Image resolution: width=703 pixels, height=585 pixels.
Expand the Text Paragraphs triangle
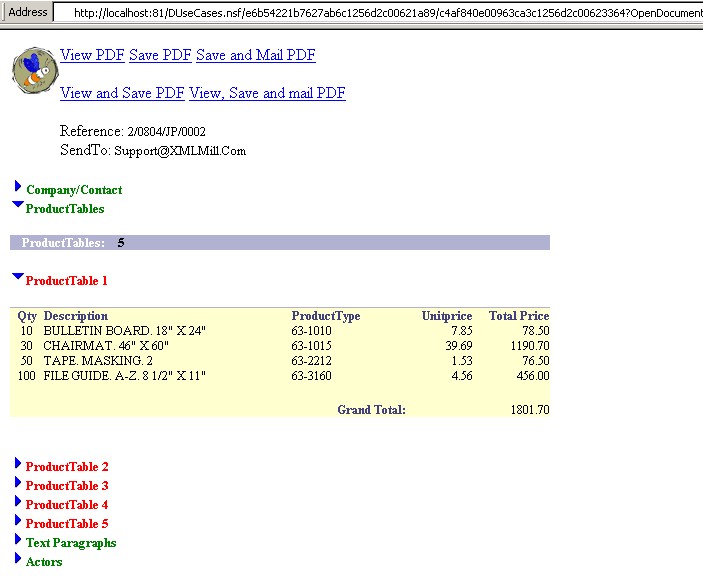(x=18, y=539)
